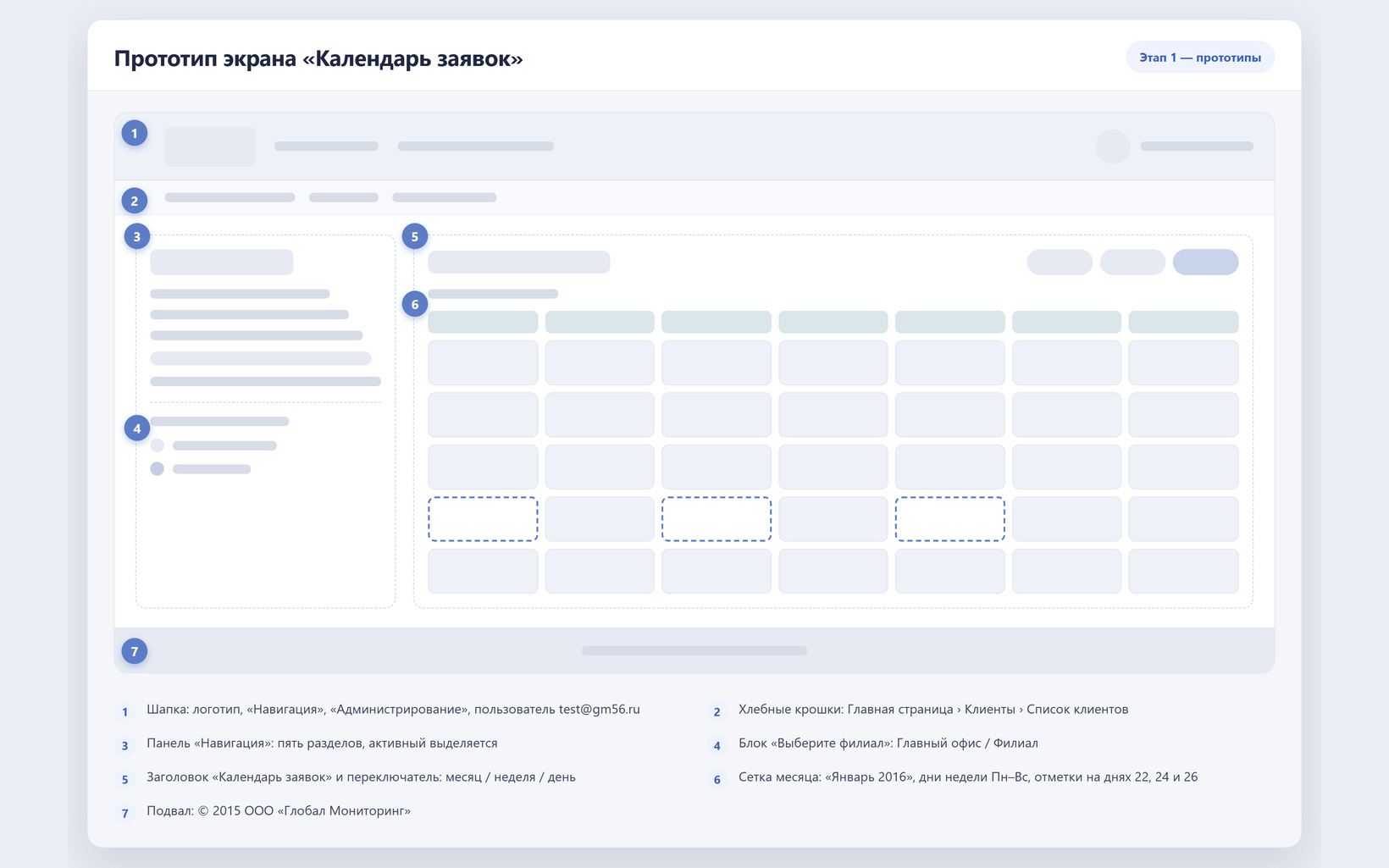Select the middle view switcher pill
1389x868 pixels.
coord(1132,262)
